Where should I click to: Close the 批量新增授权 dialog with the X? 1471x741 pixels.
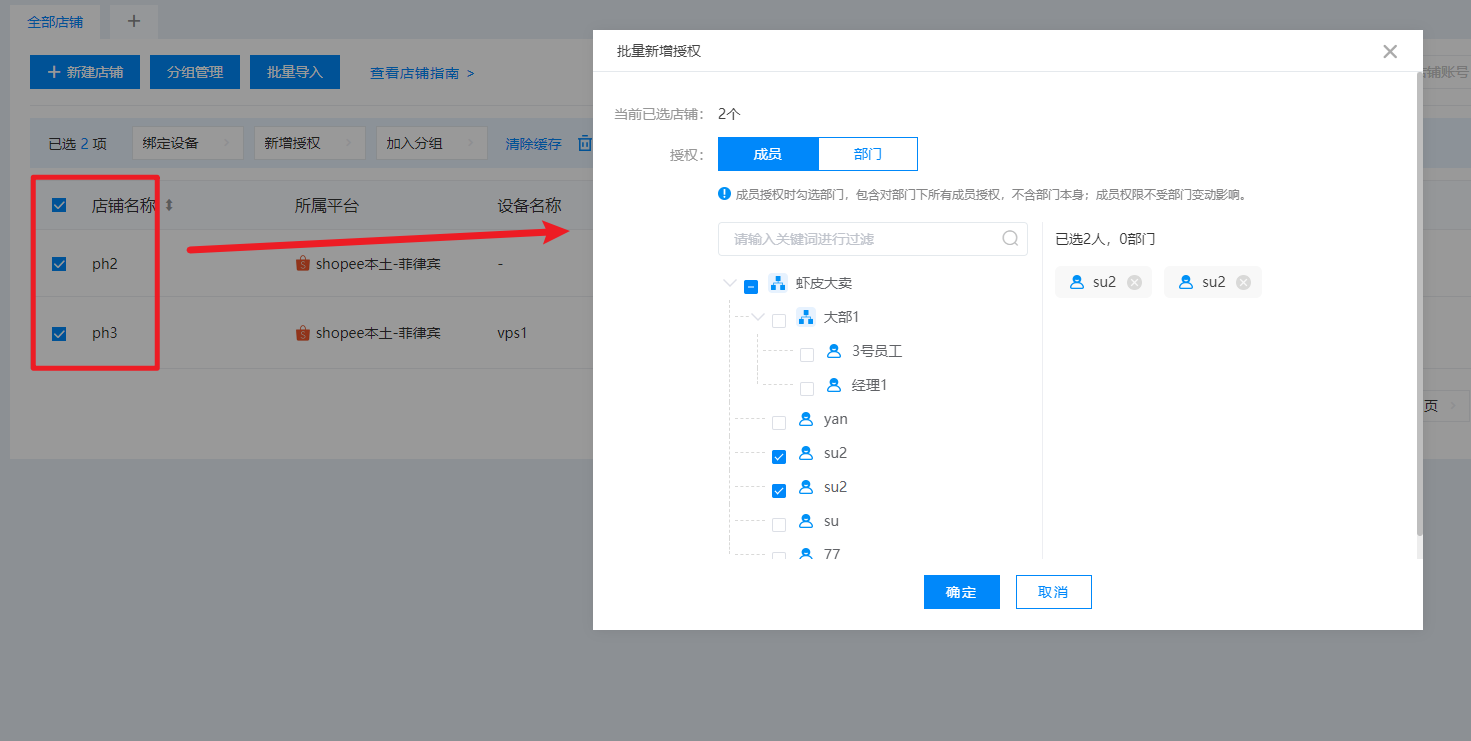[x=1389, y=52]
